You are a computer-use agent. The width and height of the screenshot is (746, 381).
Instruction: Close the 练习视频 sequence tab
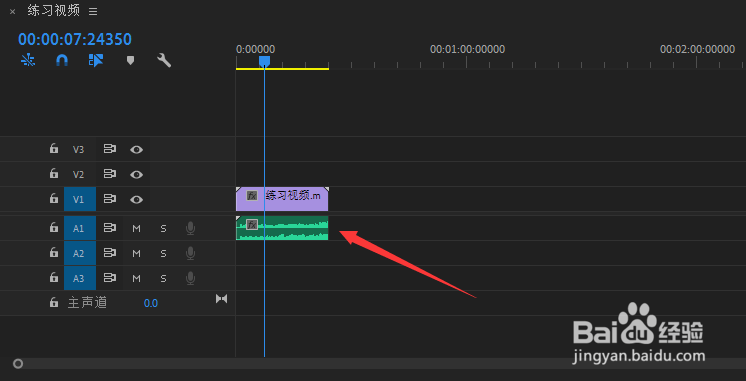point(12,12)
